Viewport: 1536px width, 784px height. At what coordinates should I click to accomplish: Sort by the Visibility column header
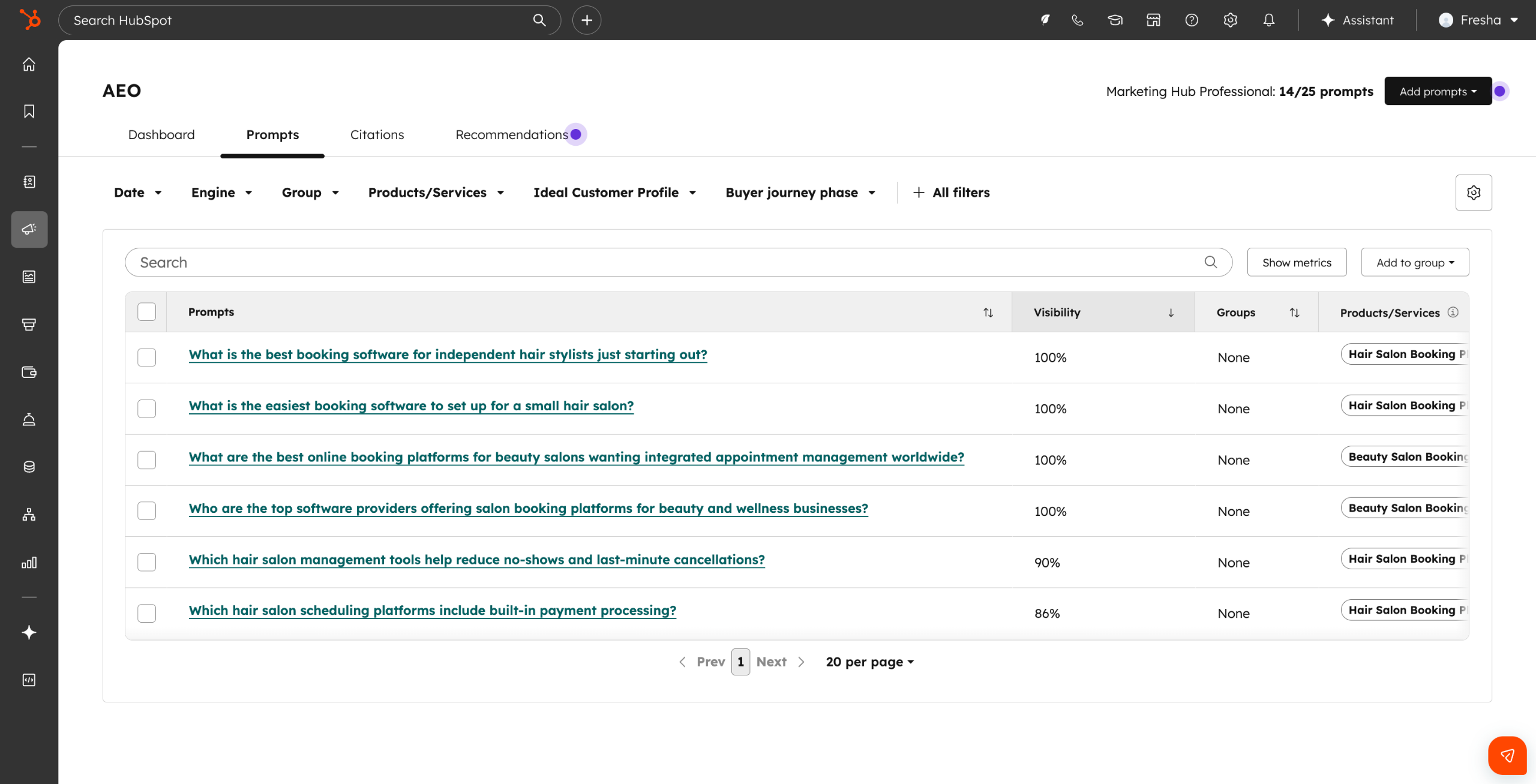tap(1103, 312)
